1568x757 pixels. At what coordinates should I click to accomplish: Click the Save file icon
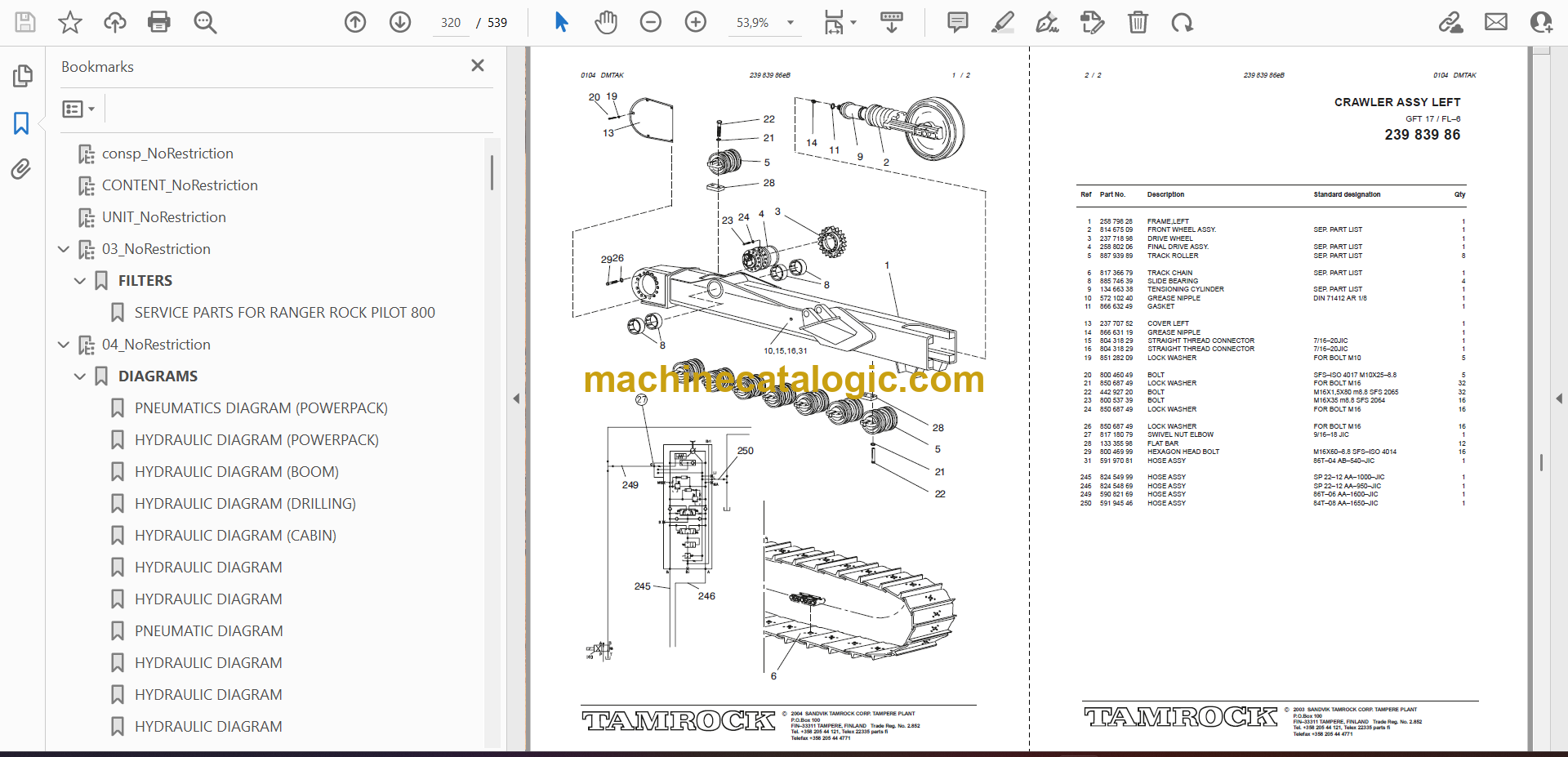[25, 22]
